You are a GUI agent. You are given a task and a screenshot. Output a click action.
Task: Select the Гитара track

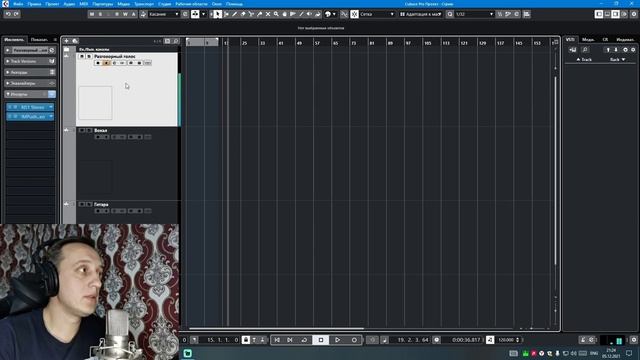101,204
